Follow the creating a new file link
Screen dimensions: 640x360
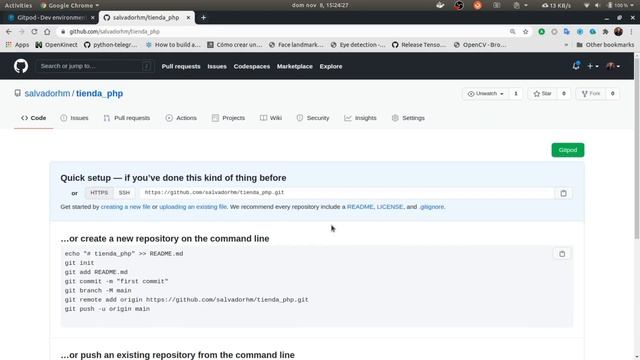click(125, 207)
